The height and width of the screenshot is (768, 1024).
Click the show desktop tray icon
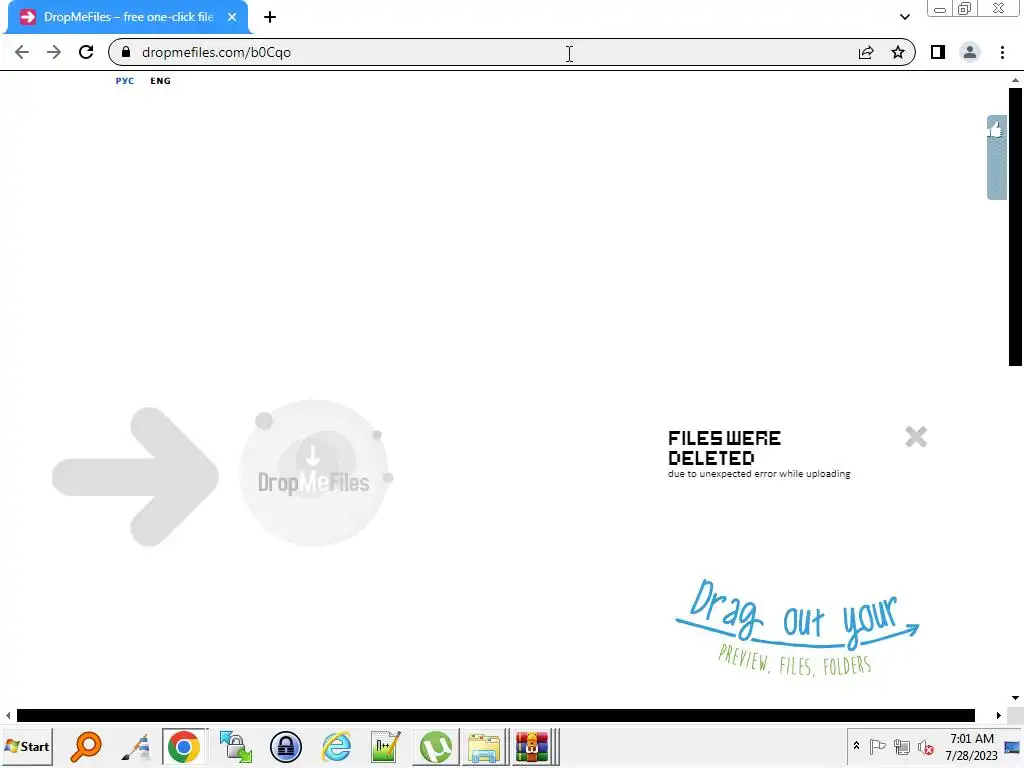(1012, 747)
